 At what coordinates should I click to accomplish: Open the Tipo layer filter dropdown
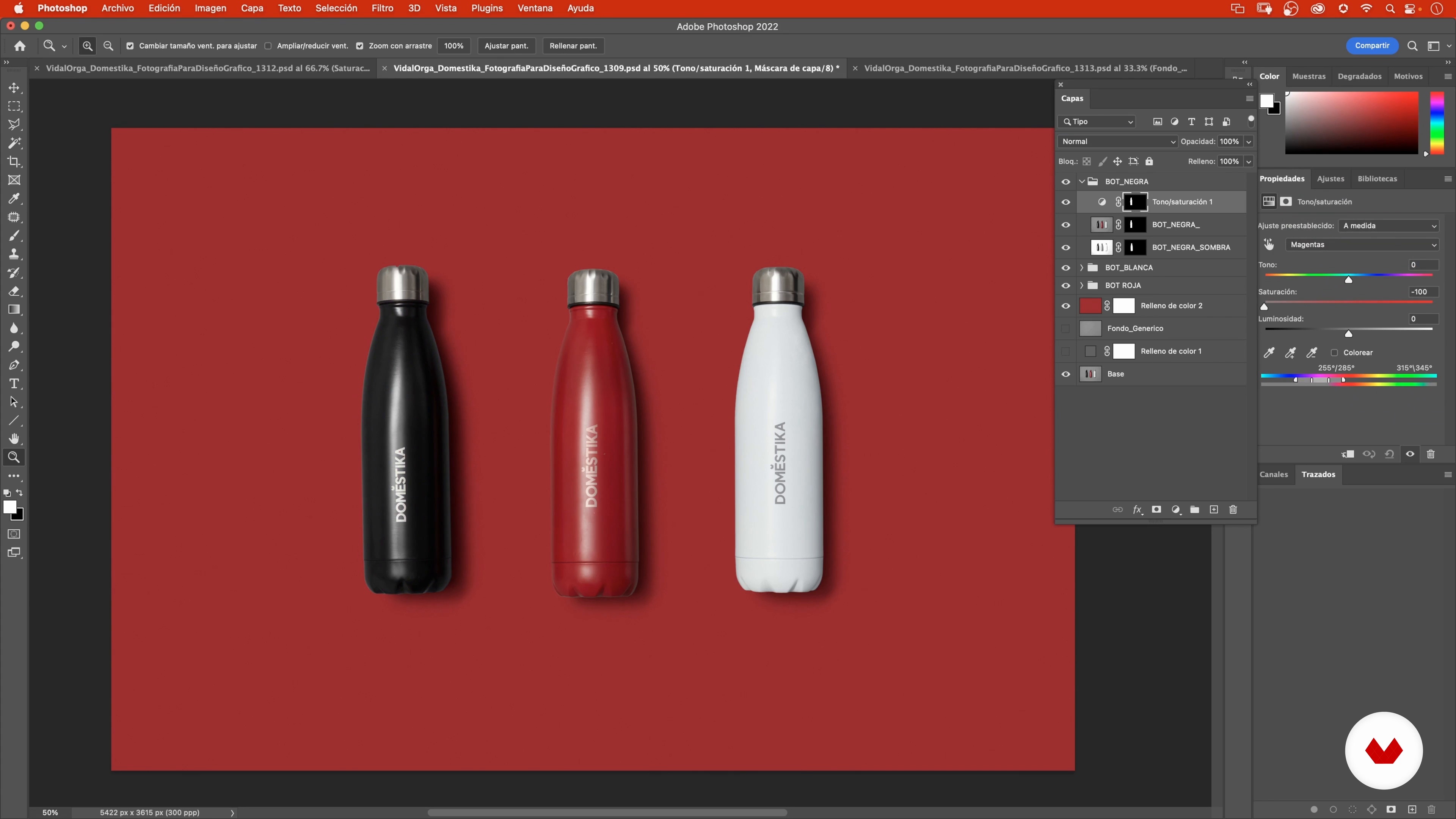pyautogui.click(x=1097, y=121)
